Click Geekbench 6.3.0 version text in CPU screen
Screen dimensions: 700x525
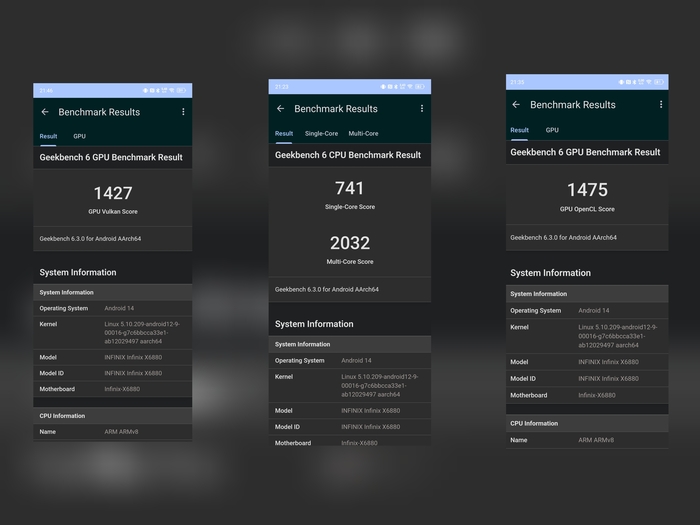pyautogui.click(x=327, y=289)
